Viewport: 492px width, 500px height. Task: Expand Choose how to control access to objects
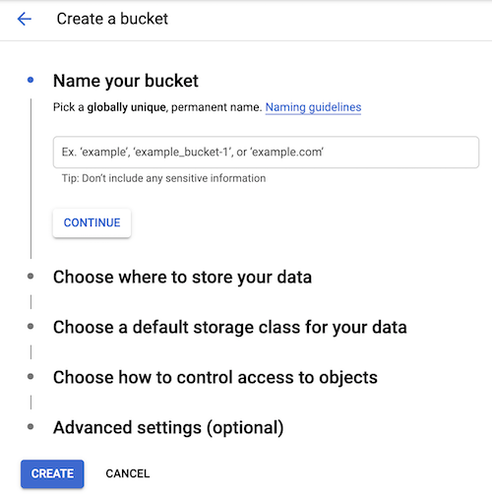[215, 377]
